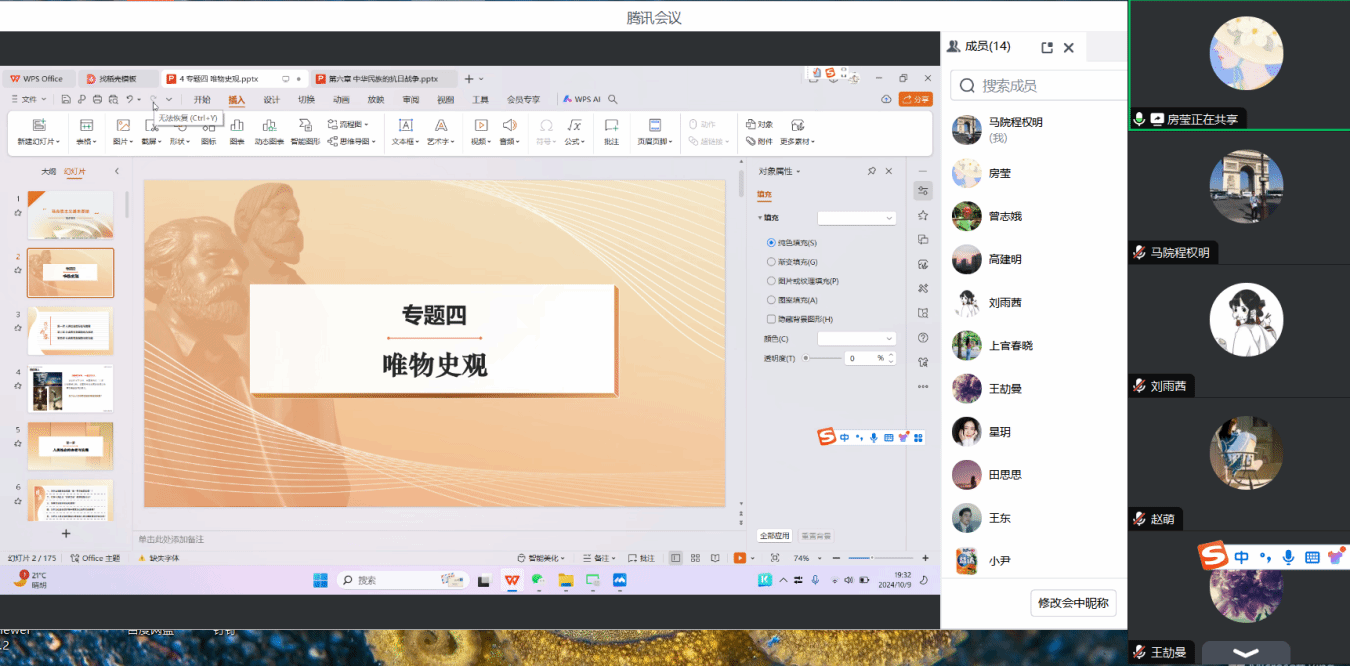Click the 公式 (Formula) icon
Viewport: 1350px width, 666px height.
pyautogui.click(x=574, y=126)
